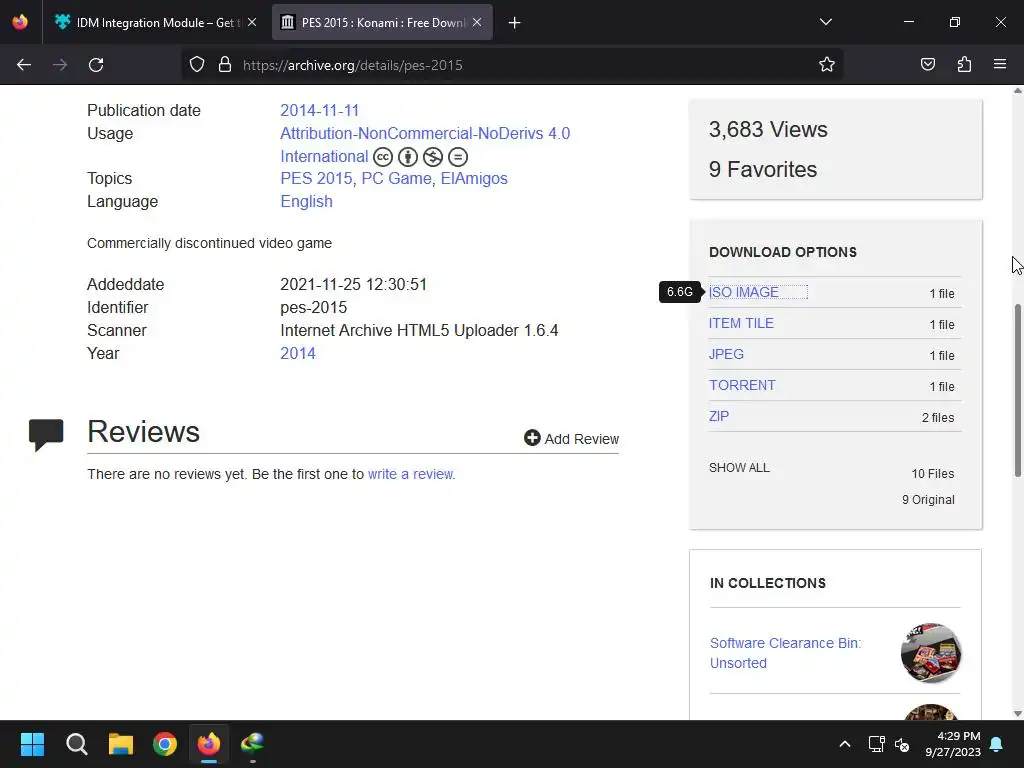Expand the ZIP download option
The height and width of the screenshot is (768, 1024).
(719, 416)
